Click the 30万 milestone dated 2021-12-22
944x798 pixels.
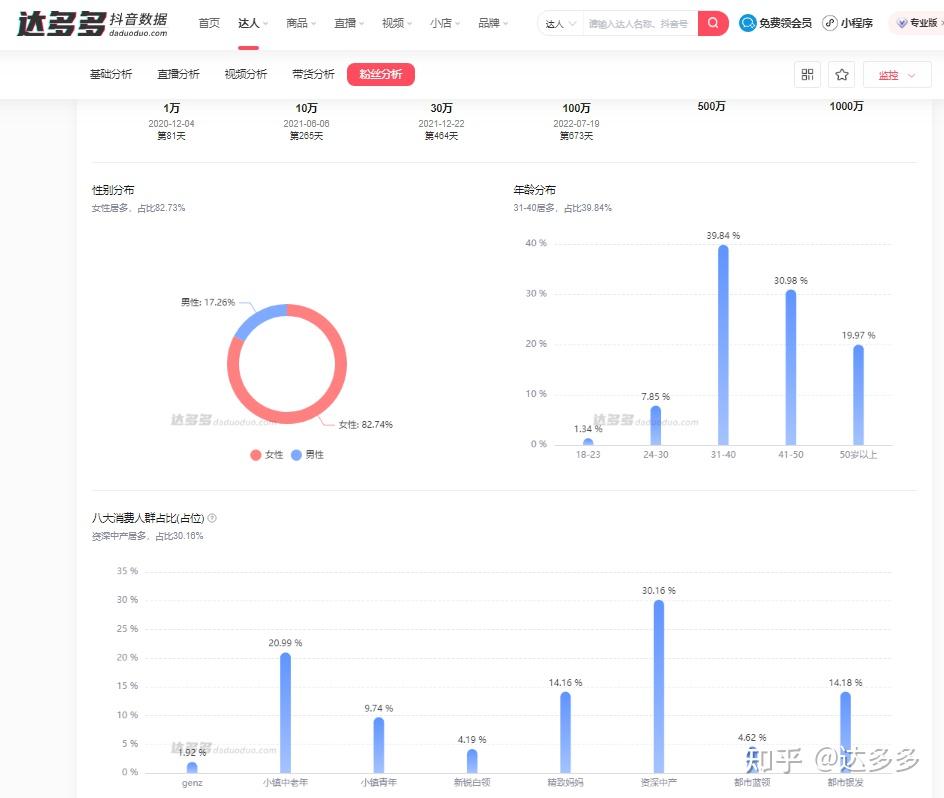point(441,121)
